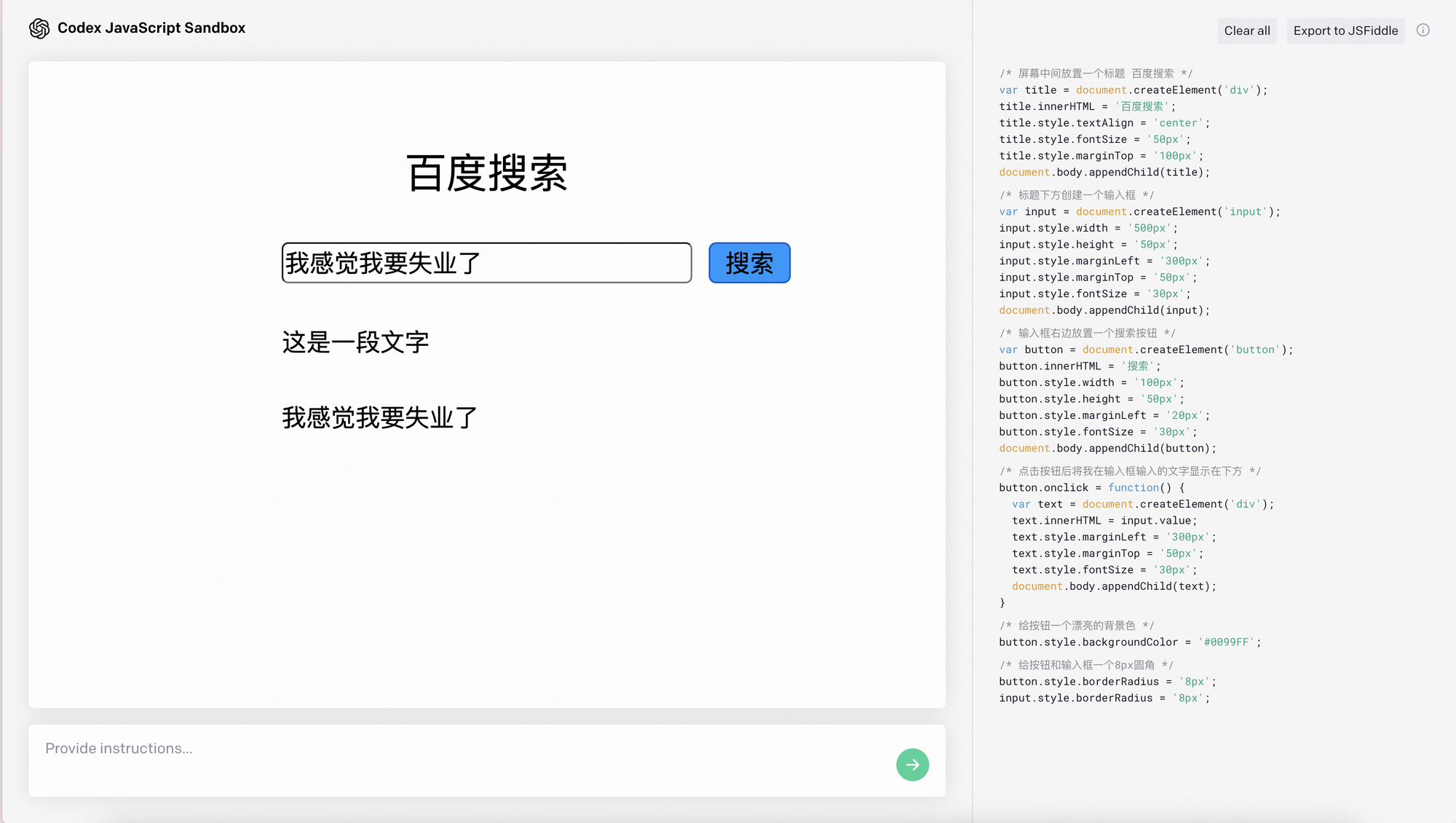
Task: Click the text 这是一段文字
Action: (355, 342)
